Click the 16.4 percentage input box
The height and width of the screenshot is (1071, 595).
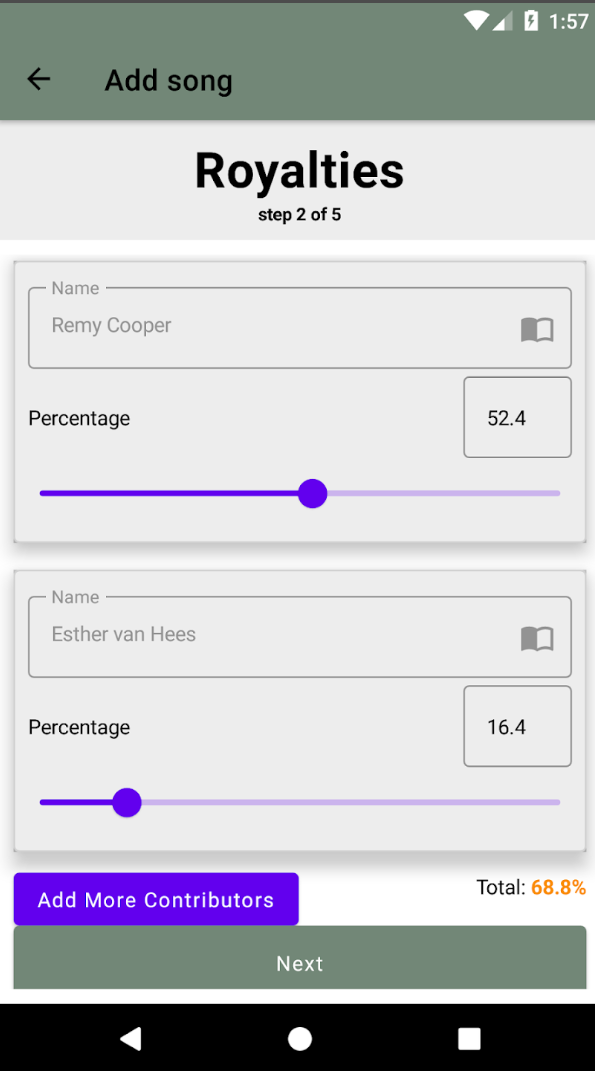click(x=517, y=726)
